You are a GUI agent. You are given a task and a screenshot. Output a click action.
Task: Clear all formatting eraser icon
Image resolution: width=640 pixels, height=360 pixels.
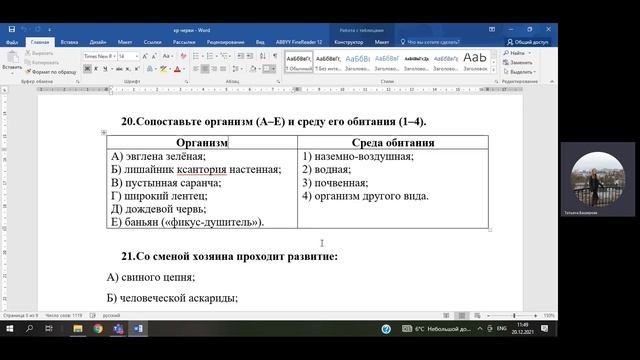(x=183, y=56)
